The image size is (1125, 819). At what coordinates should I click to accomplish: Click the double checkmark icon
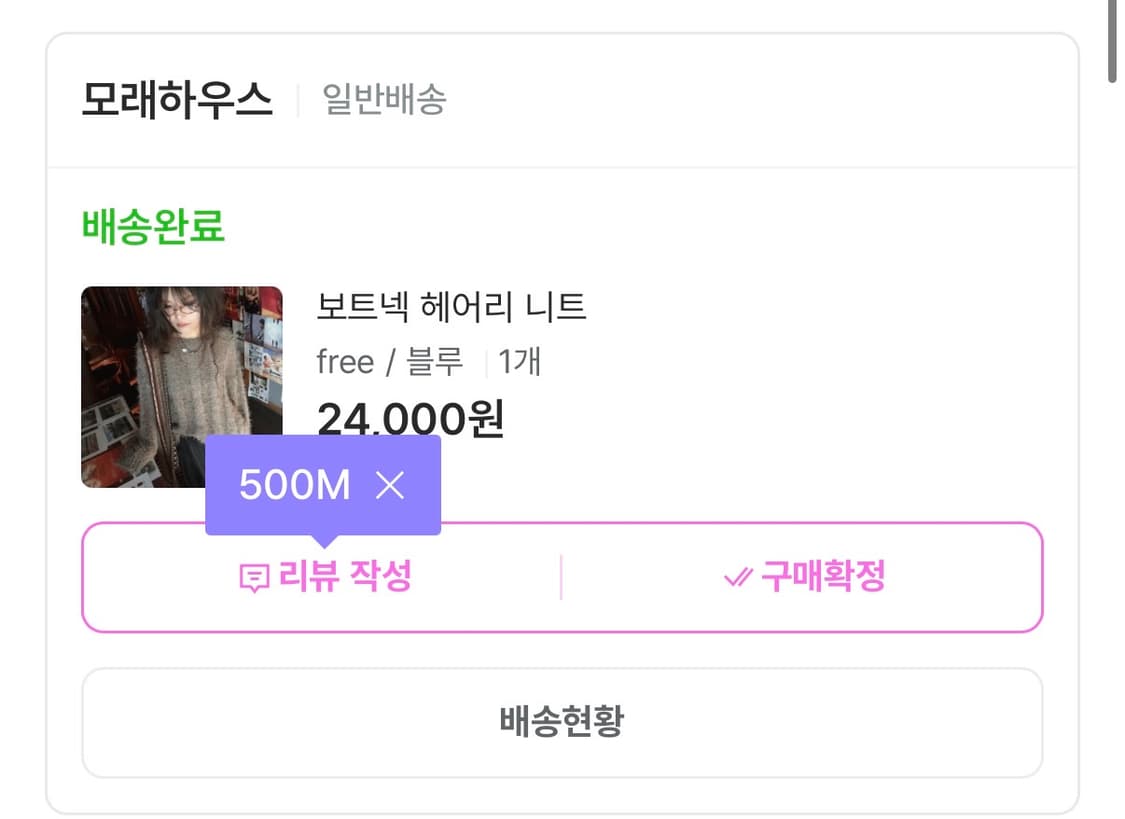coord(737,578)
